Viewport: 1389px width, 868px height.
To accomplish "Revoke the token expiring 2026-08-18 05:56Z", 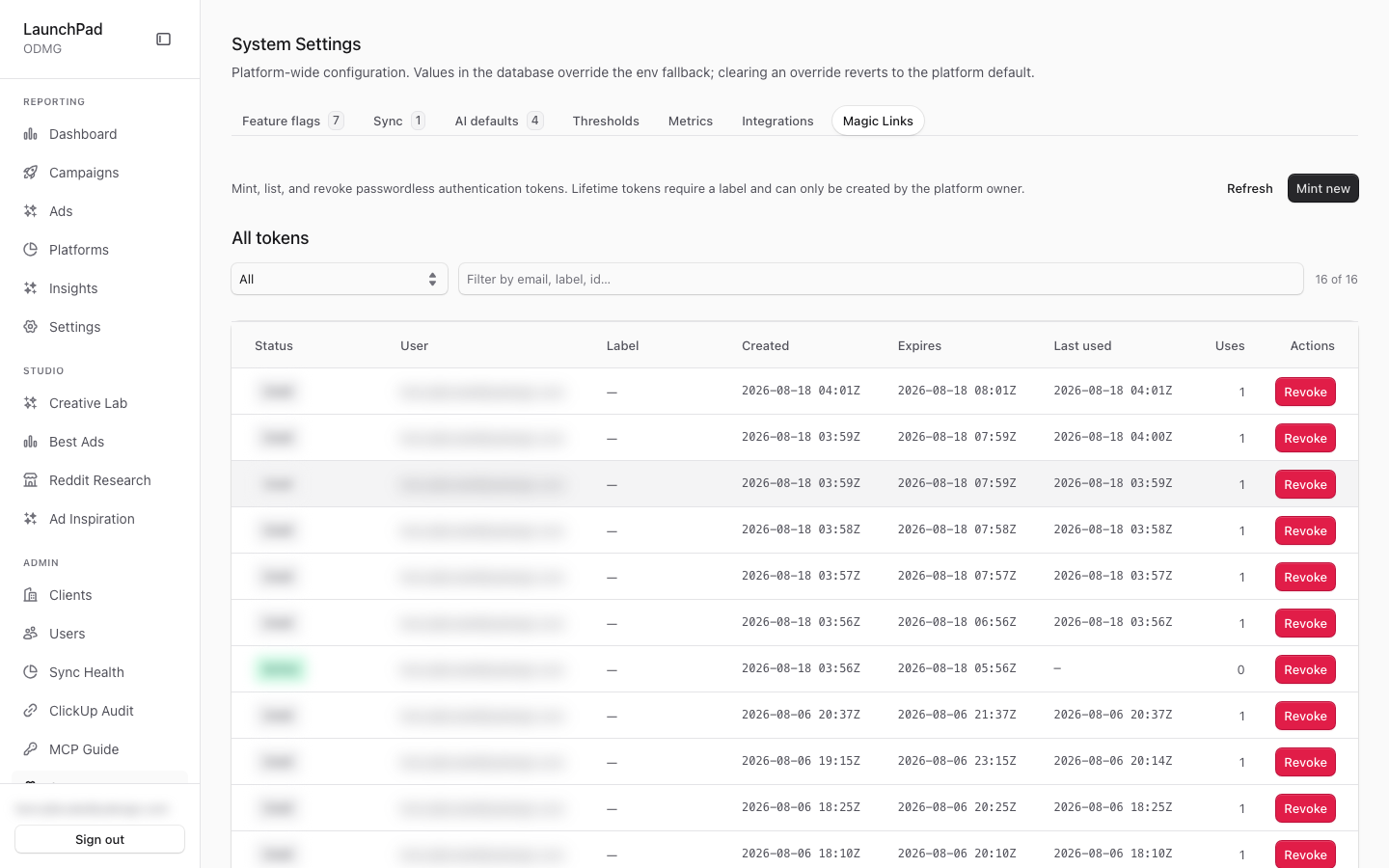I will pos(1305,669).
